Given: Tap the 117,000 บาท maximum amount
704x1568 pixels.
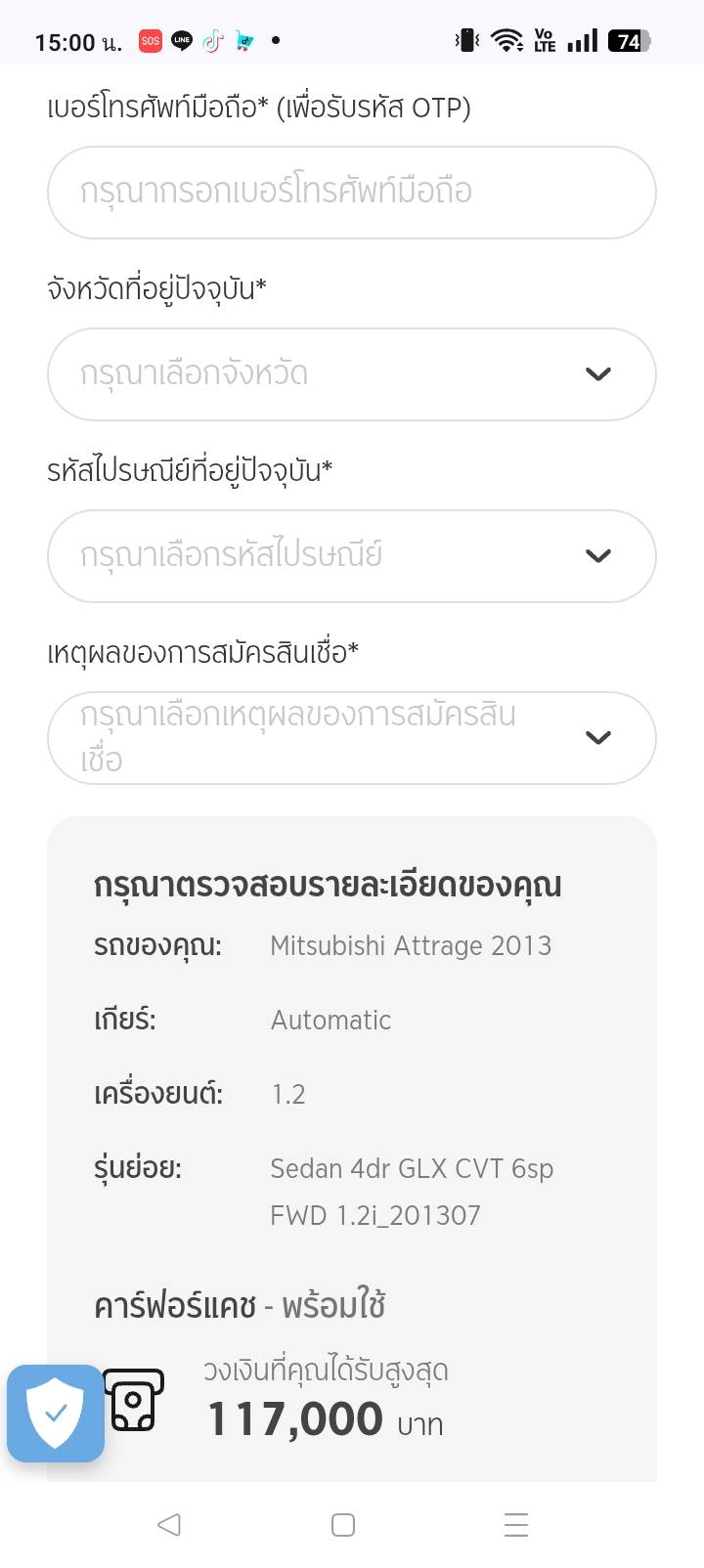Looking at the screenshot, I should tap(325, 1420).
